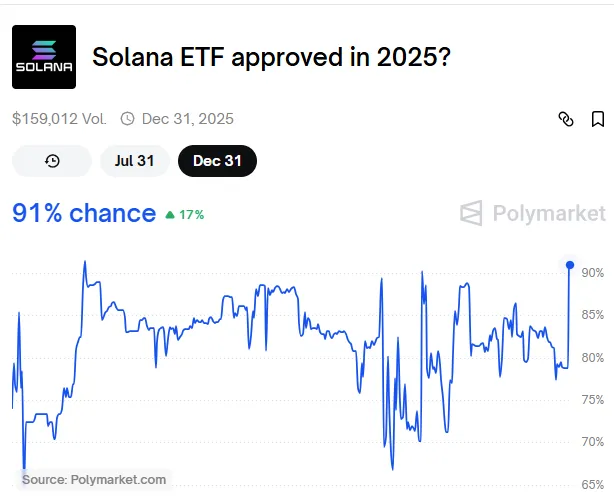Click the 91% chance headline
This screenshot has width=614, height=497.
[x=84, y=213]
